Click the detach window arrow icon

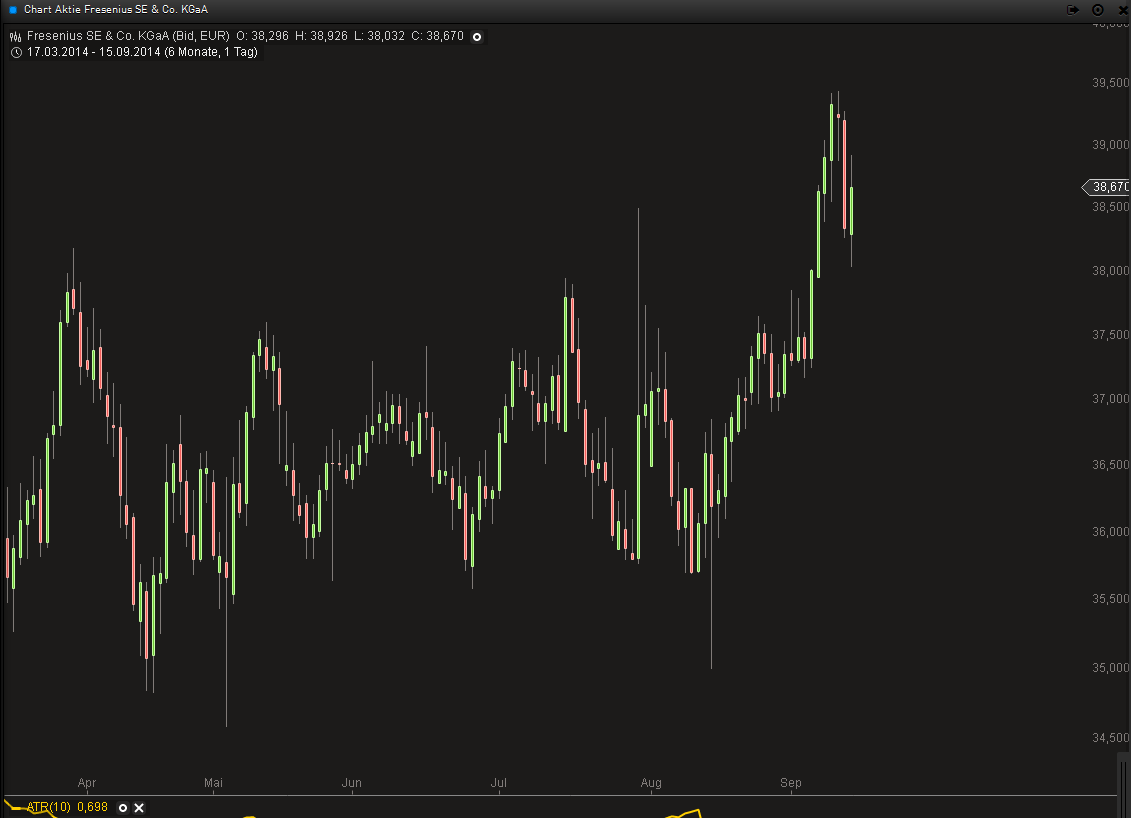coord(1073,9)
